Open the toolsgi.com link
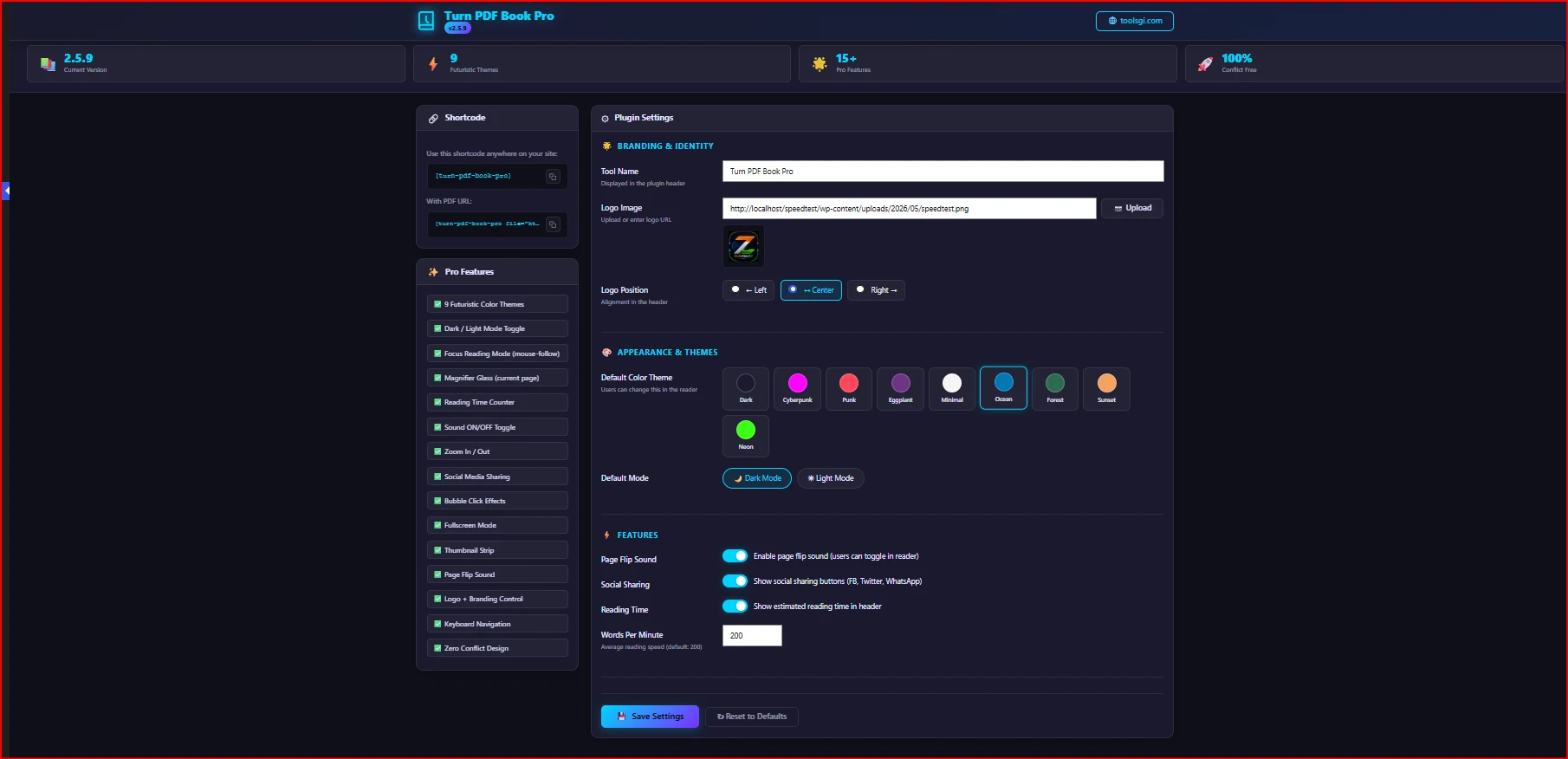Image resolution: width=1568 pixels, height=759 pixels. [1135, 21]
